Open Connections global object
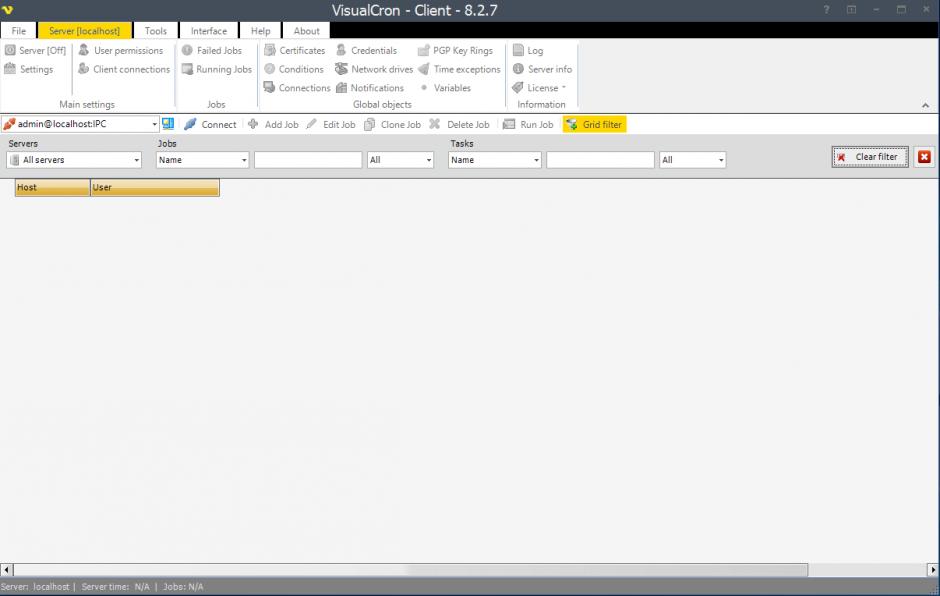Screen dimensions: 940x596 click(297, 88)
